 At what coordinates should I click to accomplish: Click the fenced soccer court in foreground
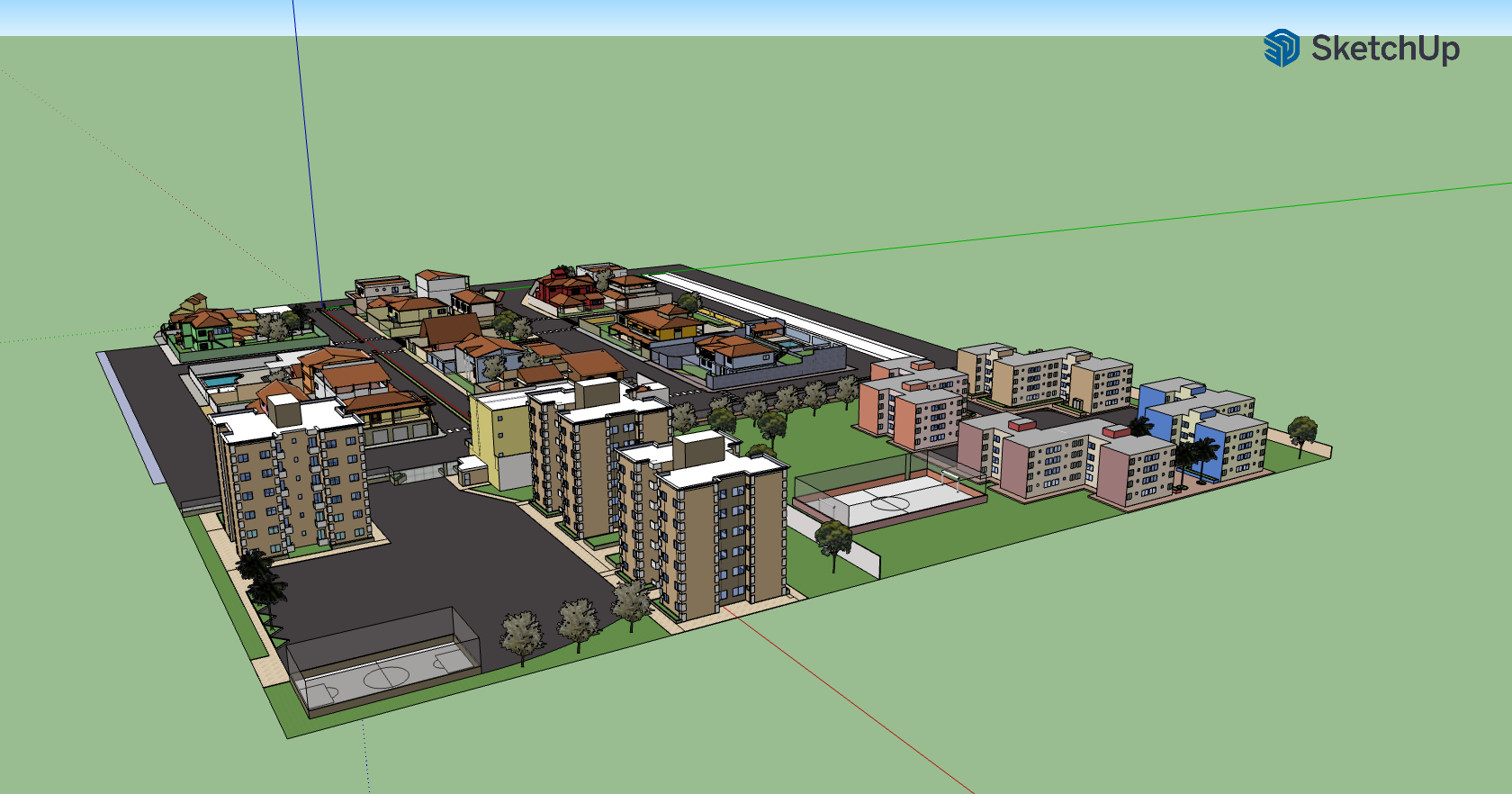pyautogui.click(x=382, y=664)
